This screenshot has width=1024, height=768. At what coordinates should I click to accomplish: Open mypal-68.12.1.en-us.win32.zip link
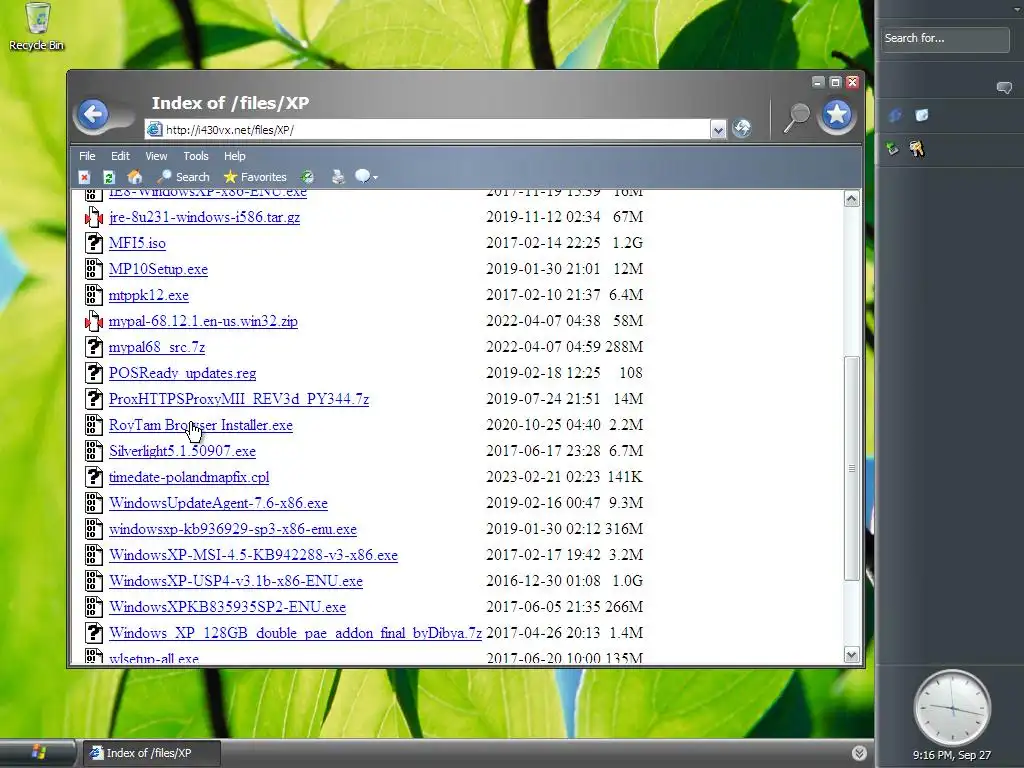point(203,321)
